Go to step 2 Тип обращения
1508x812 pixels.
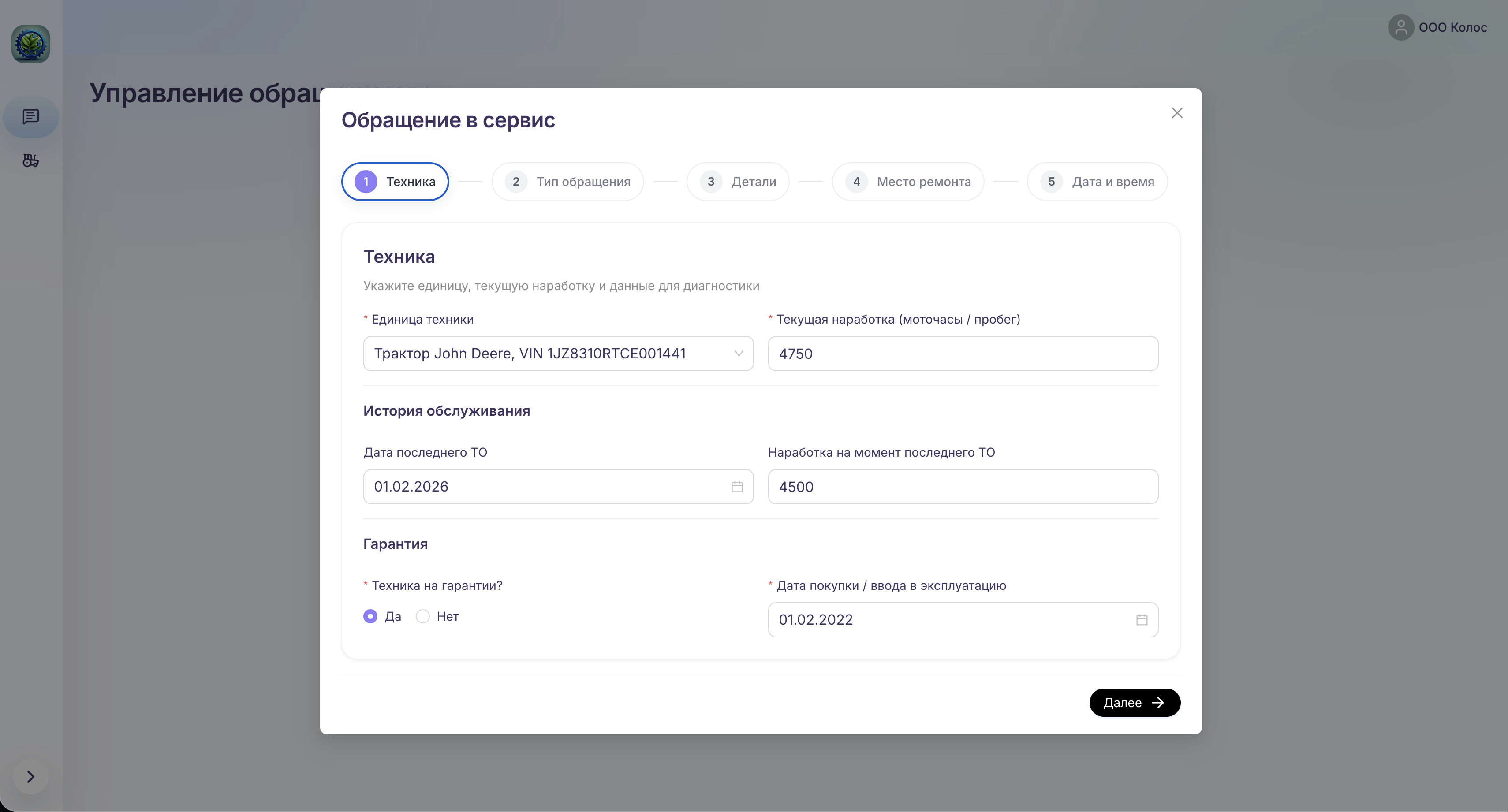coord(567,182)
